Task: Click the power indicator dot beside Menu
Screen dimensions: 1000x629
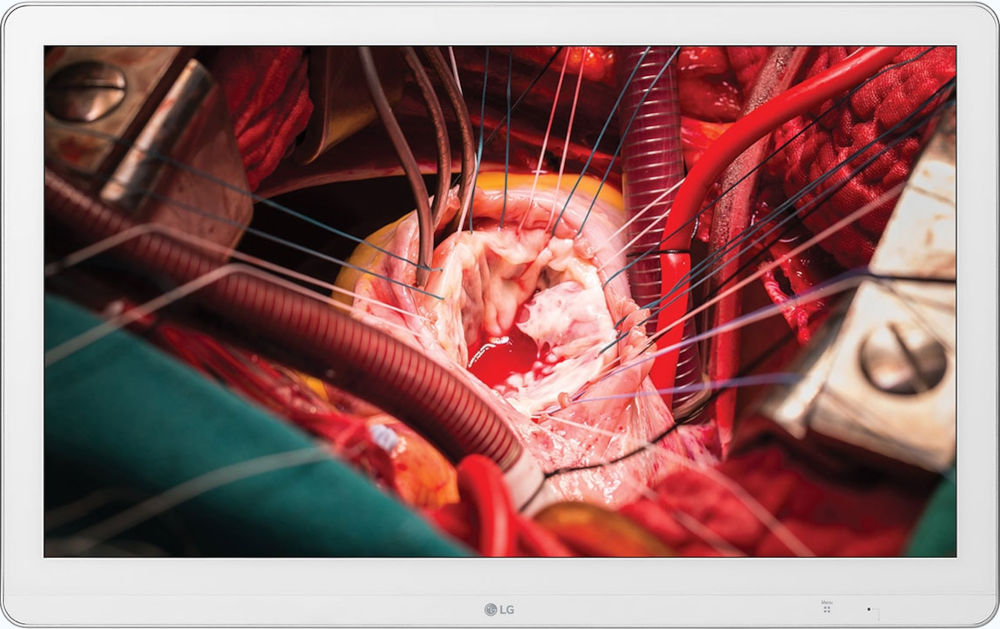Action: pos(869,609)
